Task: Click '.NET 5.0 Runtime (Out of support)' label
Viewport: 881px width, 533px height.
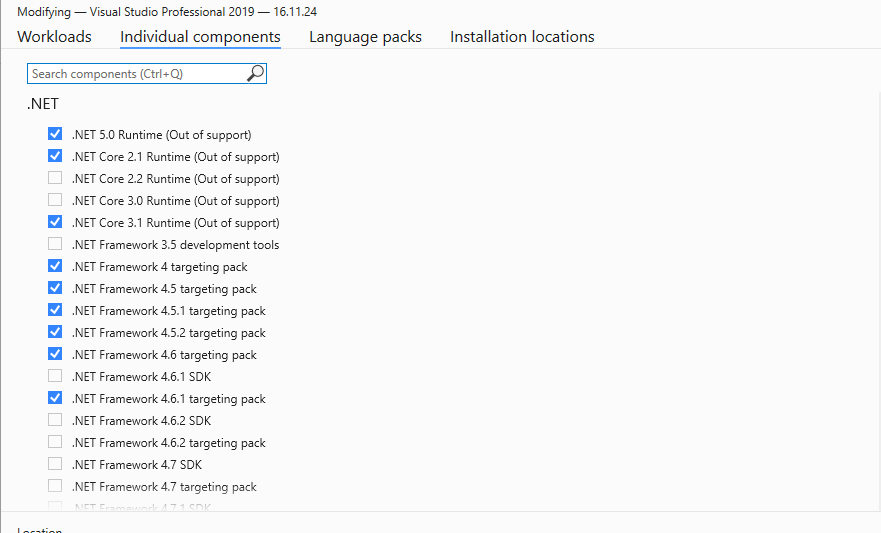Action: pyautogui.click(x=162, y=135)
